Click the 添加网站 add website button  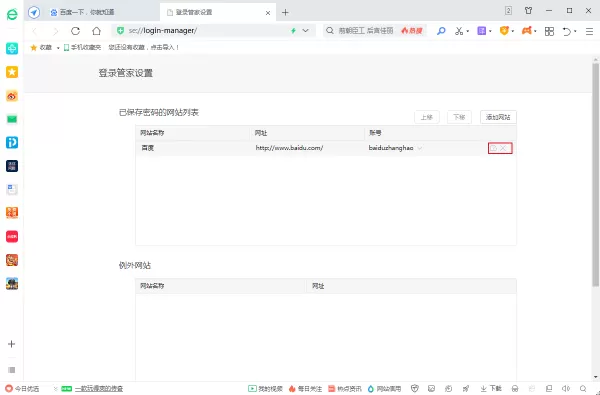pyautogui.click(x=498, y=117)
